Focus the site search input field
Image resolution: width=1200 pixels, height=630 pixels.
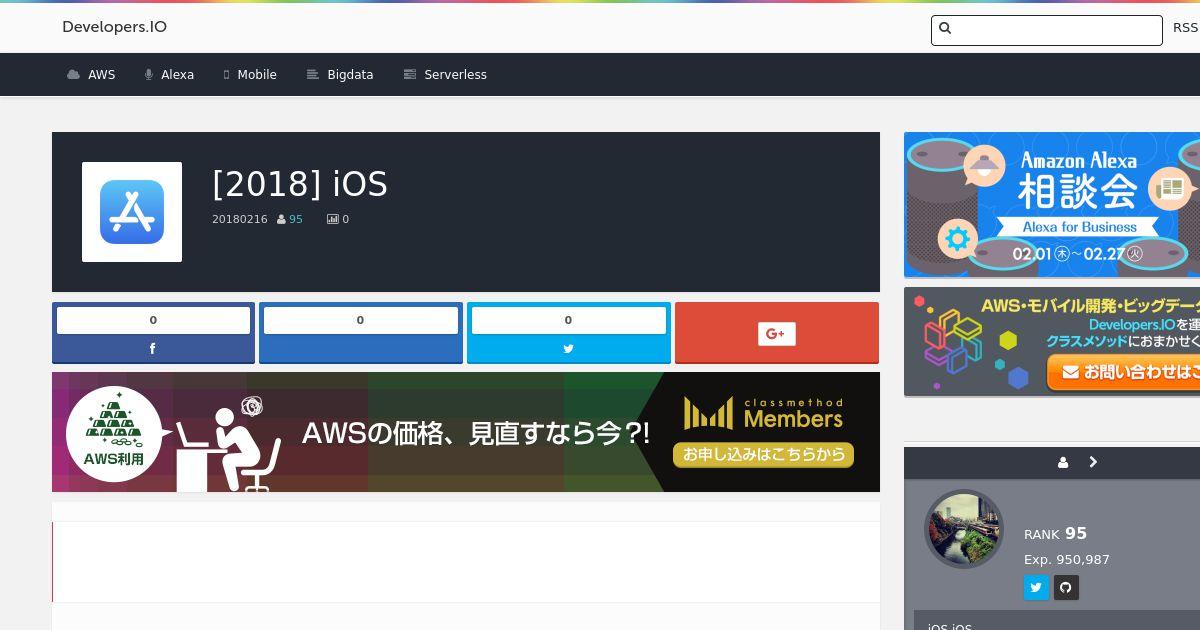point(1046,30)
